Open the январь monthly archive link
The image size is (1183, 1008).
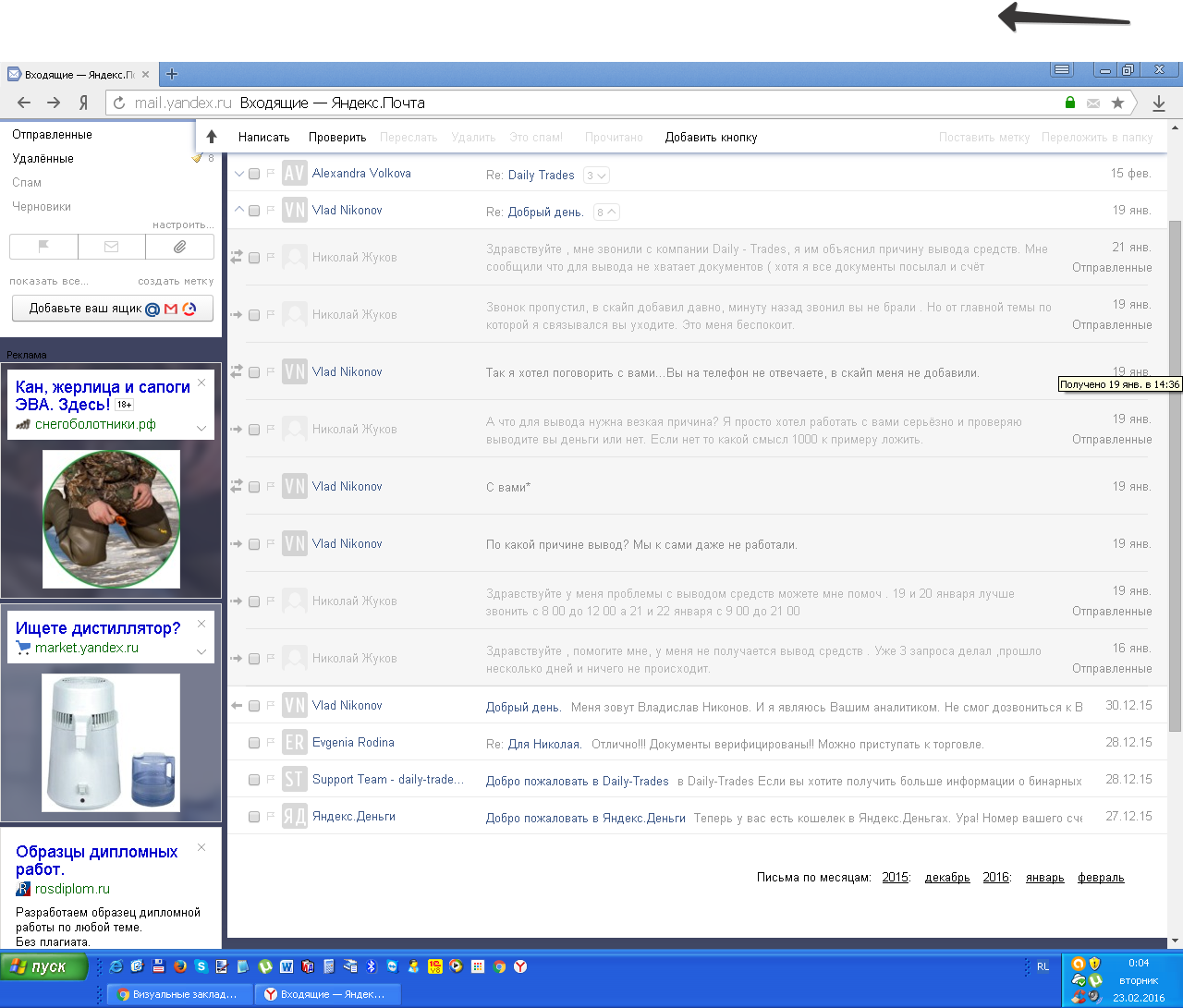tap(1044, 878)
